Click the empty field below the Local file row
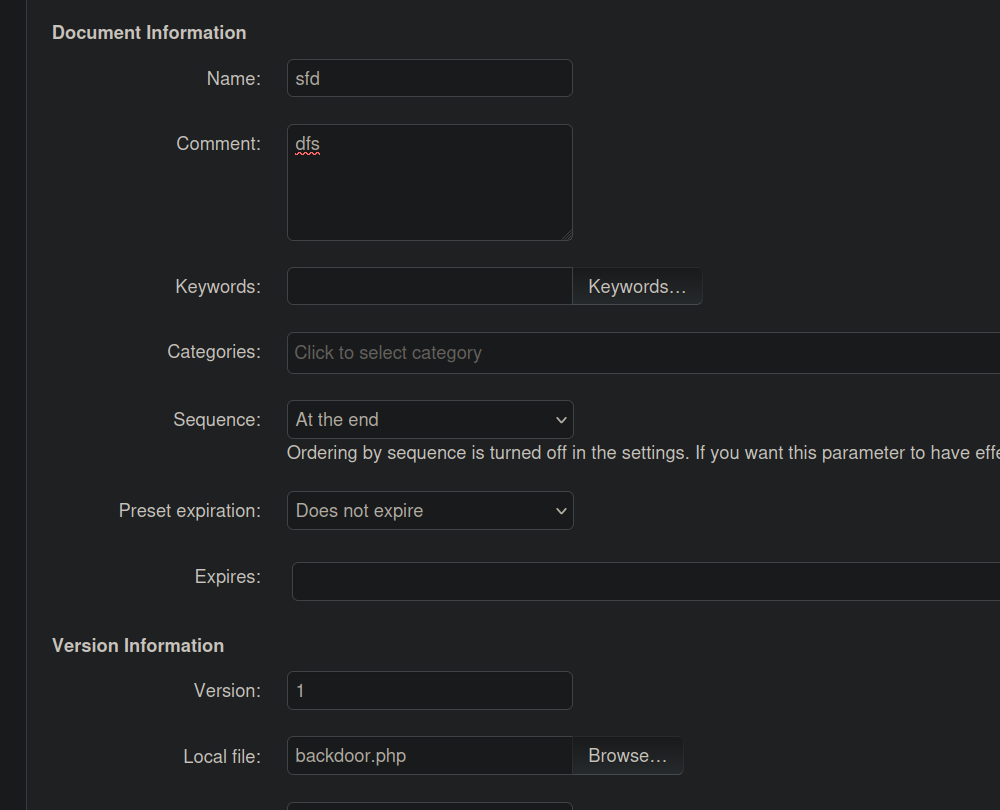Image resolution: width=1000 pixels, height=810 pixels. [429, 805]
